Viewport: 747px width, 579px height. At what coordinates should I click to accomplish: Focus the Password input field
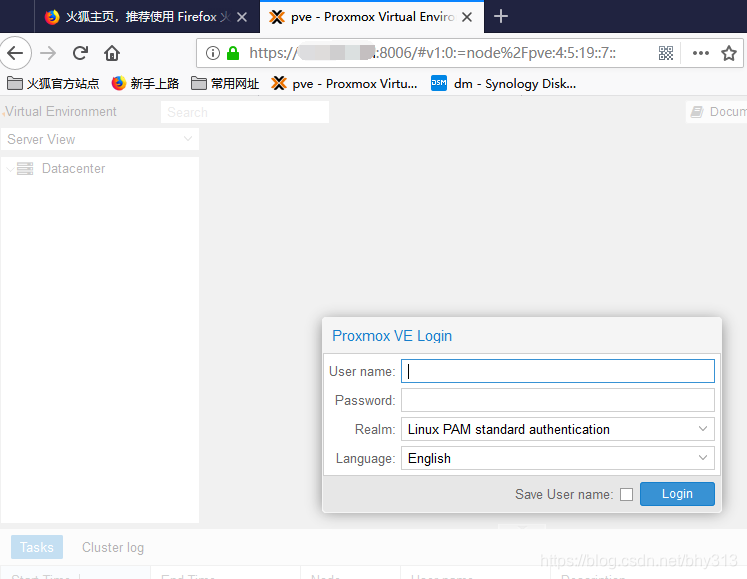[x=557, y=400]
